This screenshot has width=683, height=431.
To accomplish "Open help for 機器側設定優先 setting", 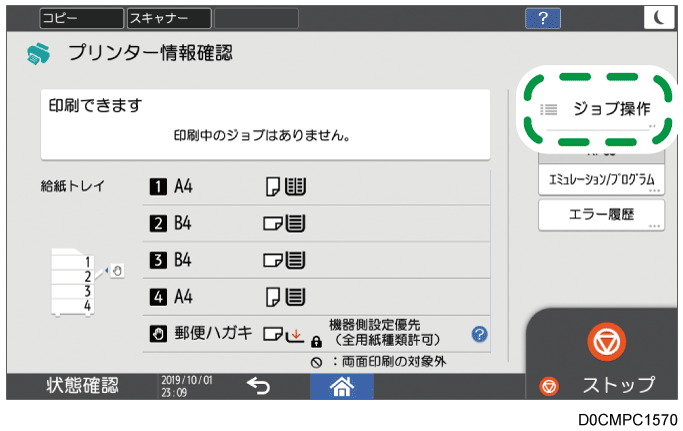I will pyautogui.click(x=479, y=334).
